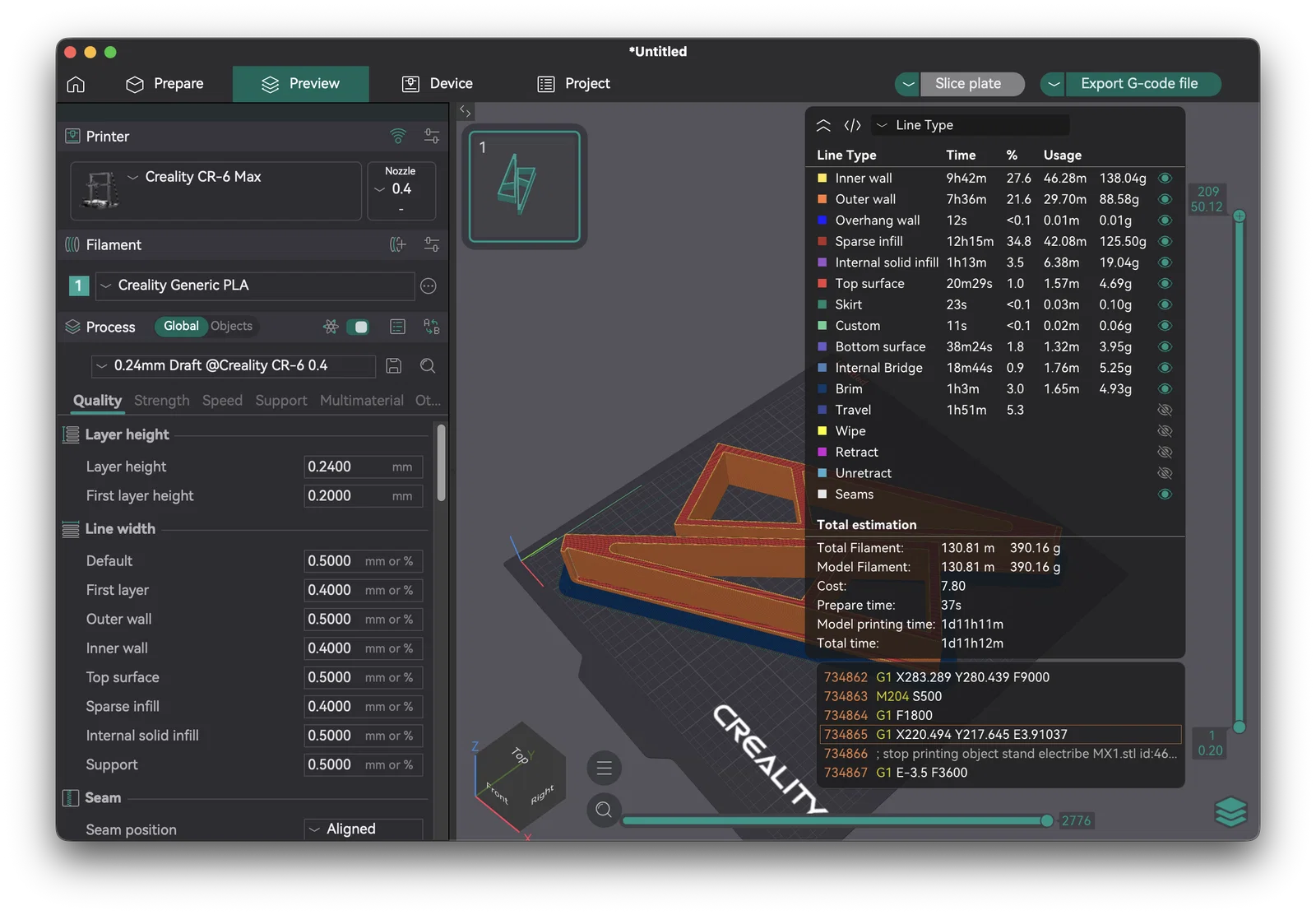
Task: Open the Export G-code options arrow
Action: tap(1054, 84)
